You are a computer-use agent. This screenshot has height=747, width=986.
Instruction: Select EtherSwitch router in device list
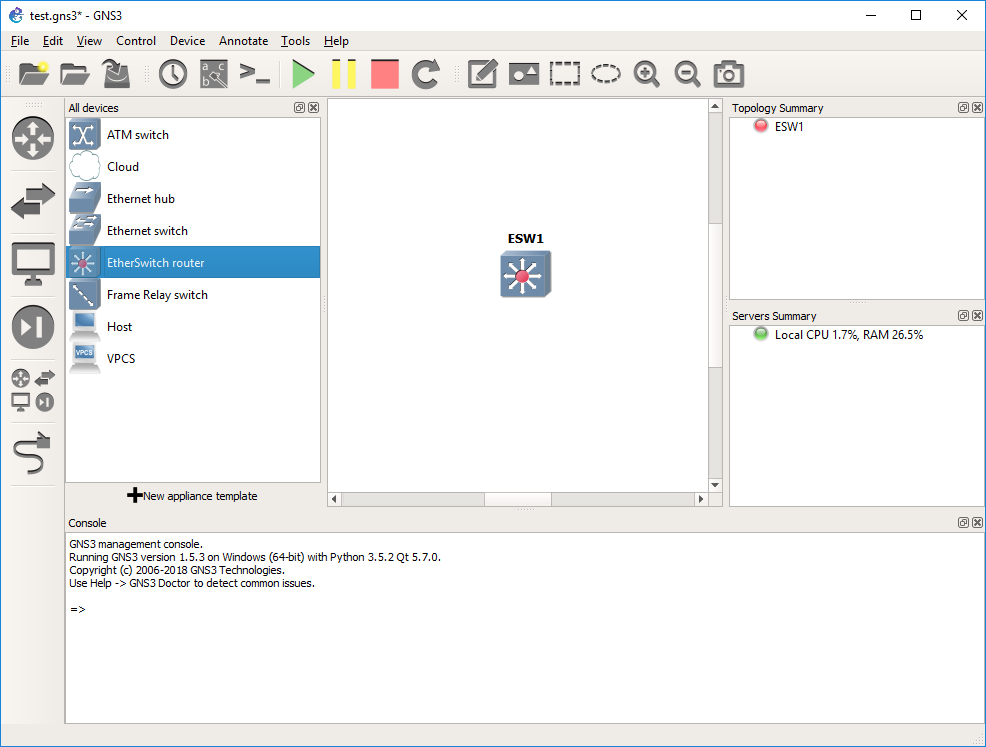click(193, 262)
